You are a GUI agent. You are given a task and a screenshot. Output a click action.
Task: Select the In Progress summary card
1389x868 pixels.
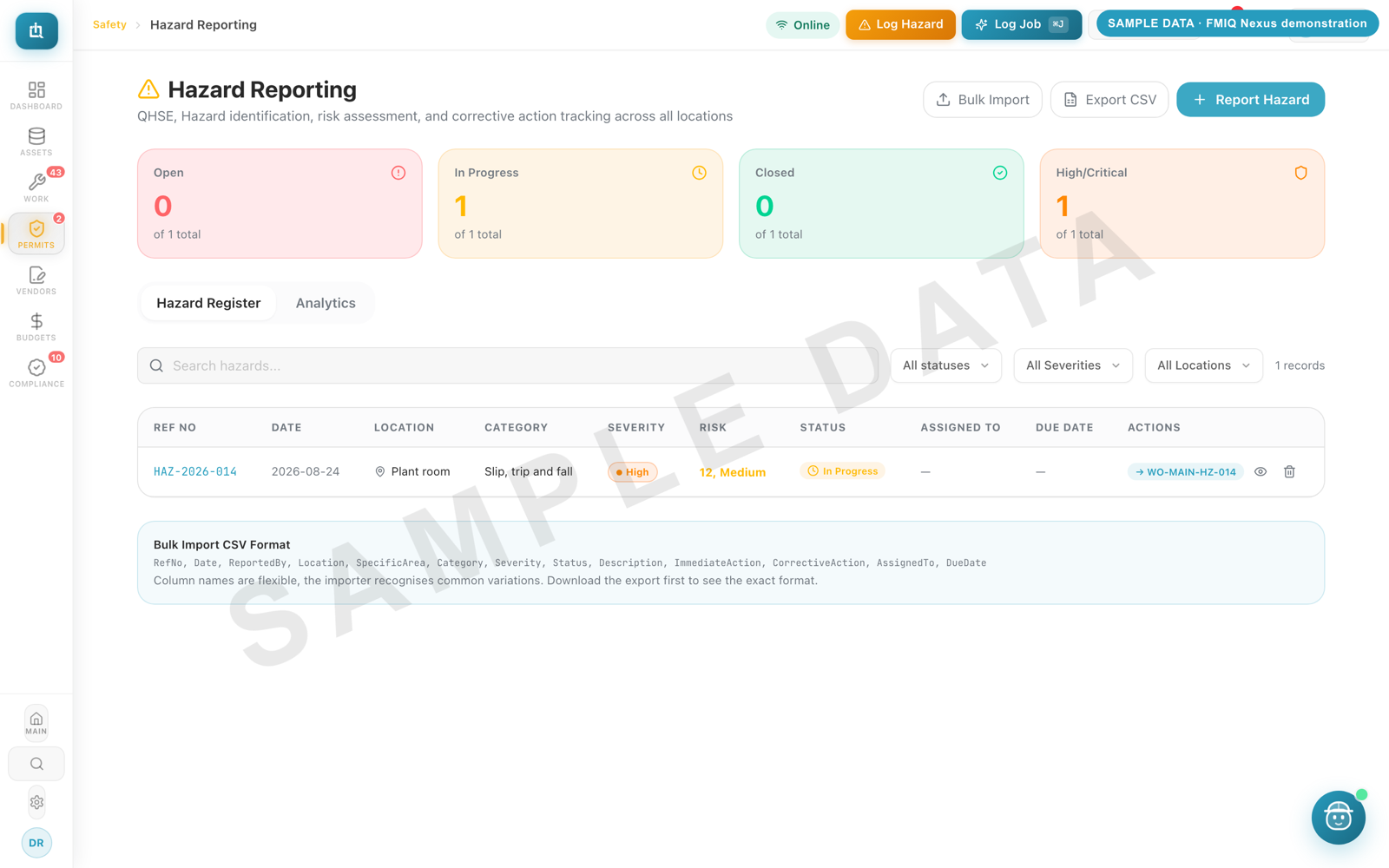[581, 203]
